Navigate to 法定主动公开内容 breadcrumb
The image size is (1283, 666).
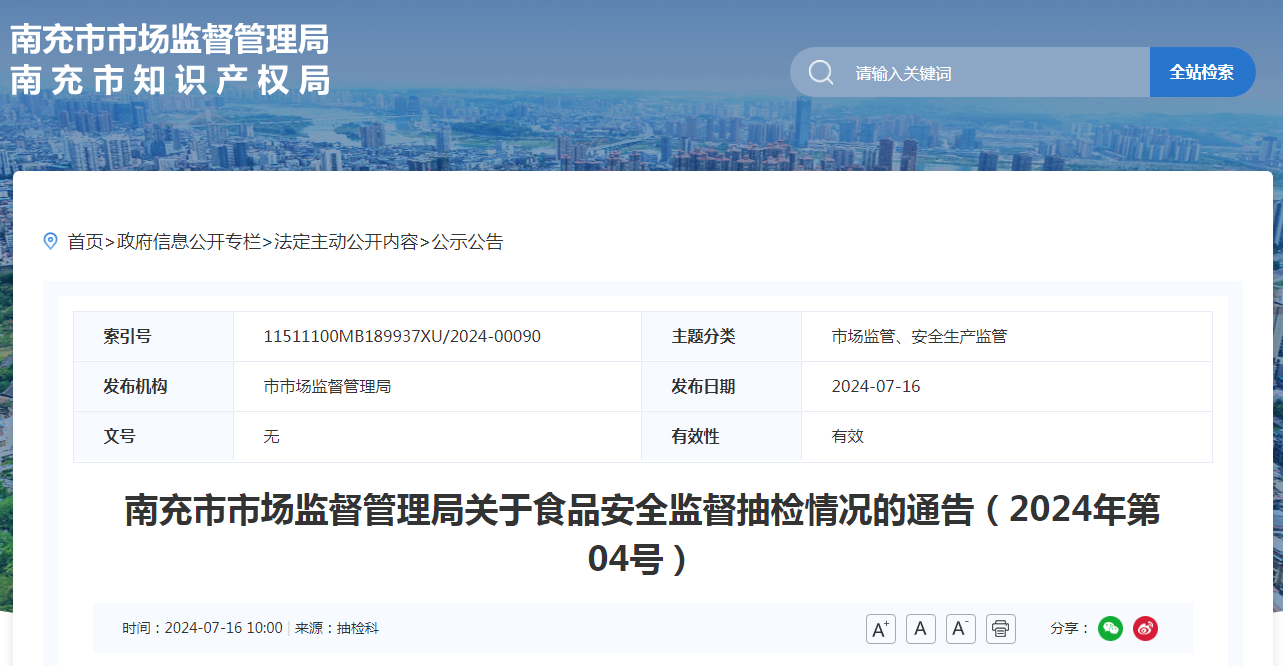click(x=346, y=242)
